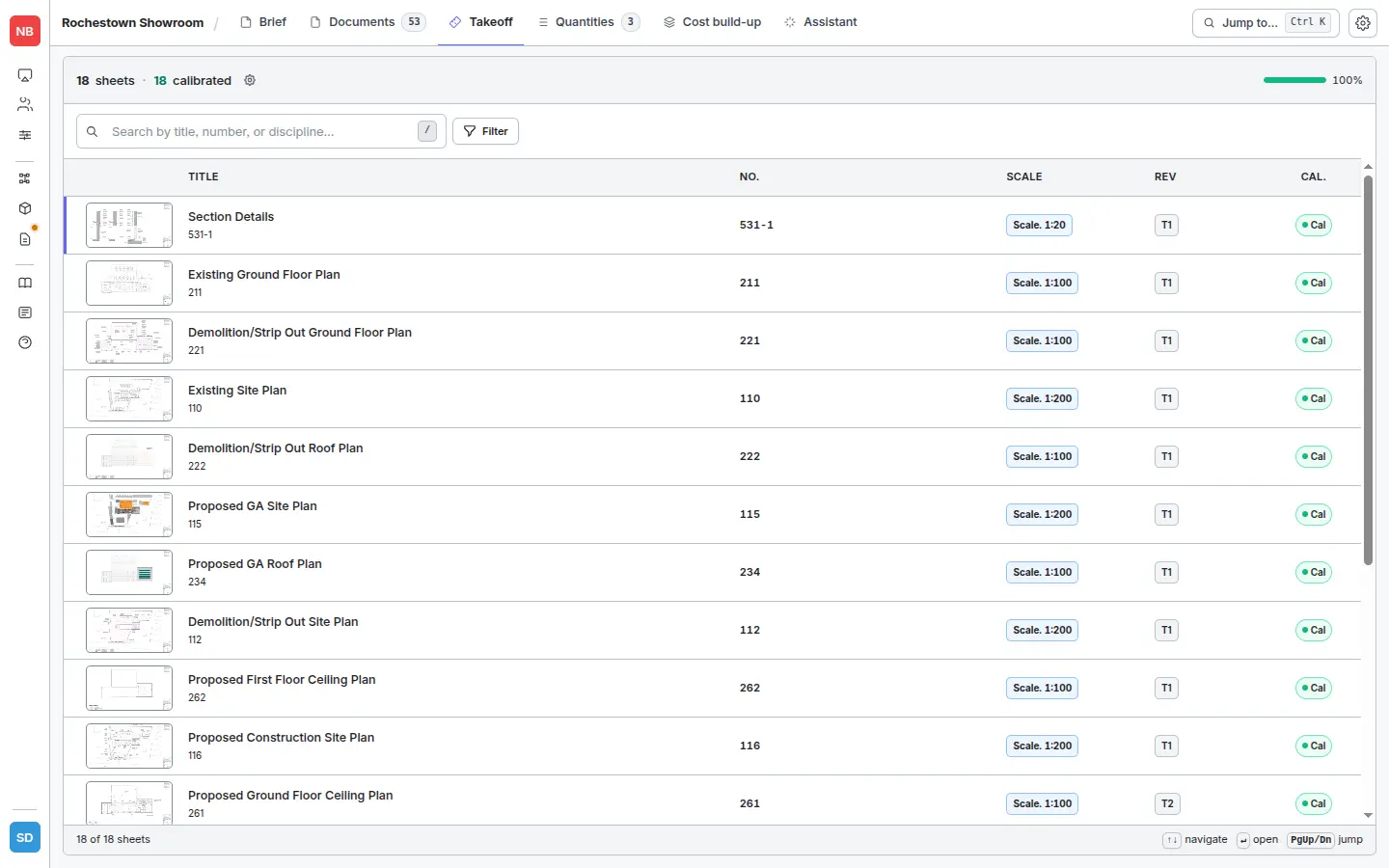This screenshot has height=868, width=1389.
Task: Open the help question-mark icon
Action: pos(25,342)
